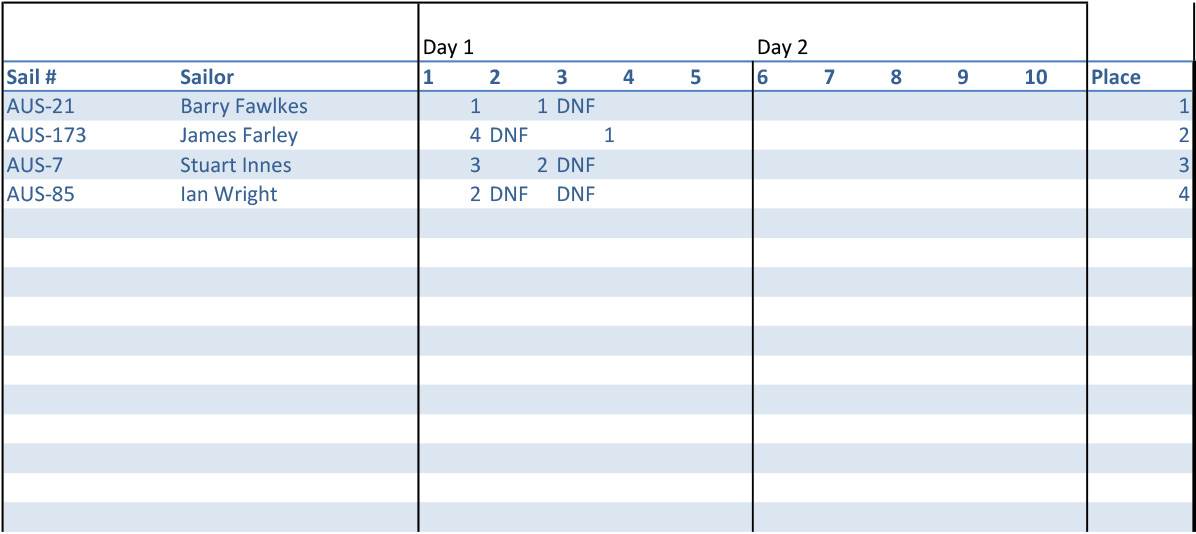
Task: Select Ian Wright's place cell showing 4
Action: coord(1183,194)
